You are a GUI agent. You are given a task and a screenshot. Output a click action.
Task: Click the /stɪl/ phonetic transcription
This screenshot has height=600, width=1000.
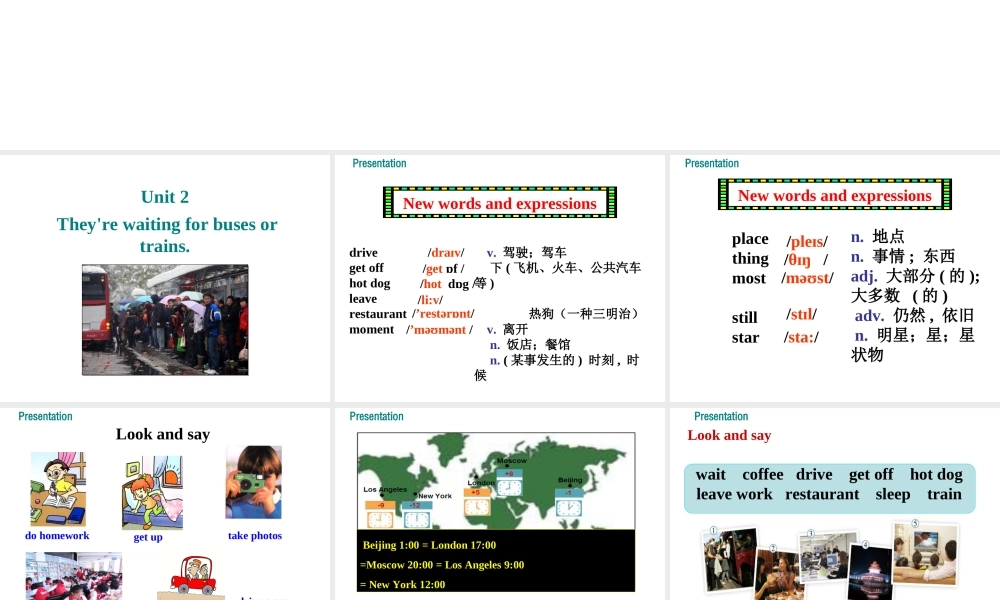click(801, 314)
